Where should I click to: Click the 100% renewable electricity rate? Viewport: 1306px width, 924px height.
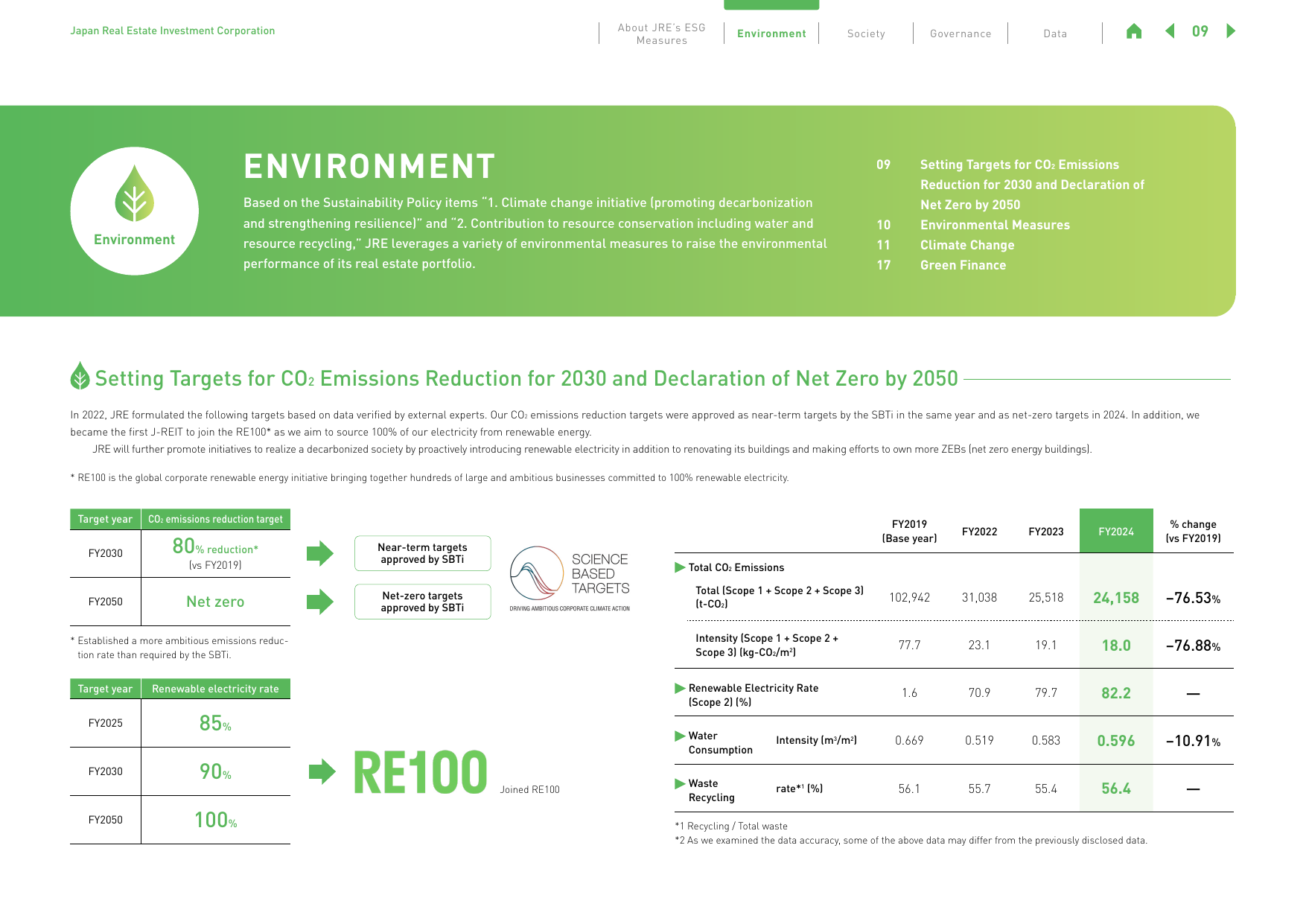point(215,820)
